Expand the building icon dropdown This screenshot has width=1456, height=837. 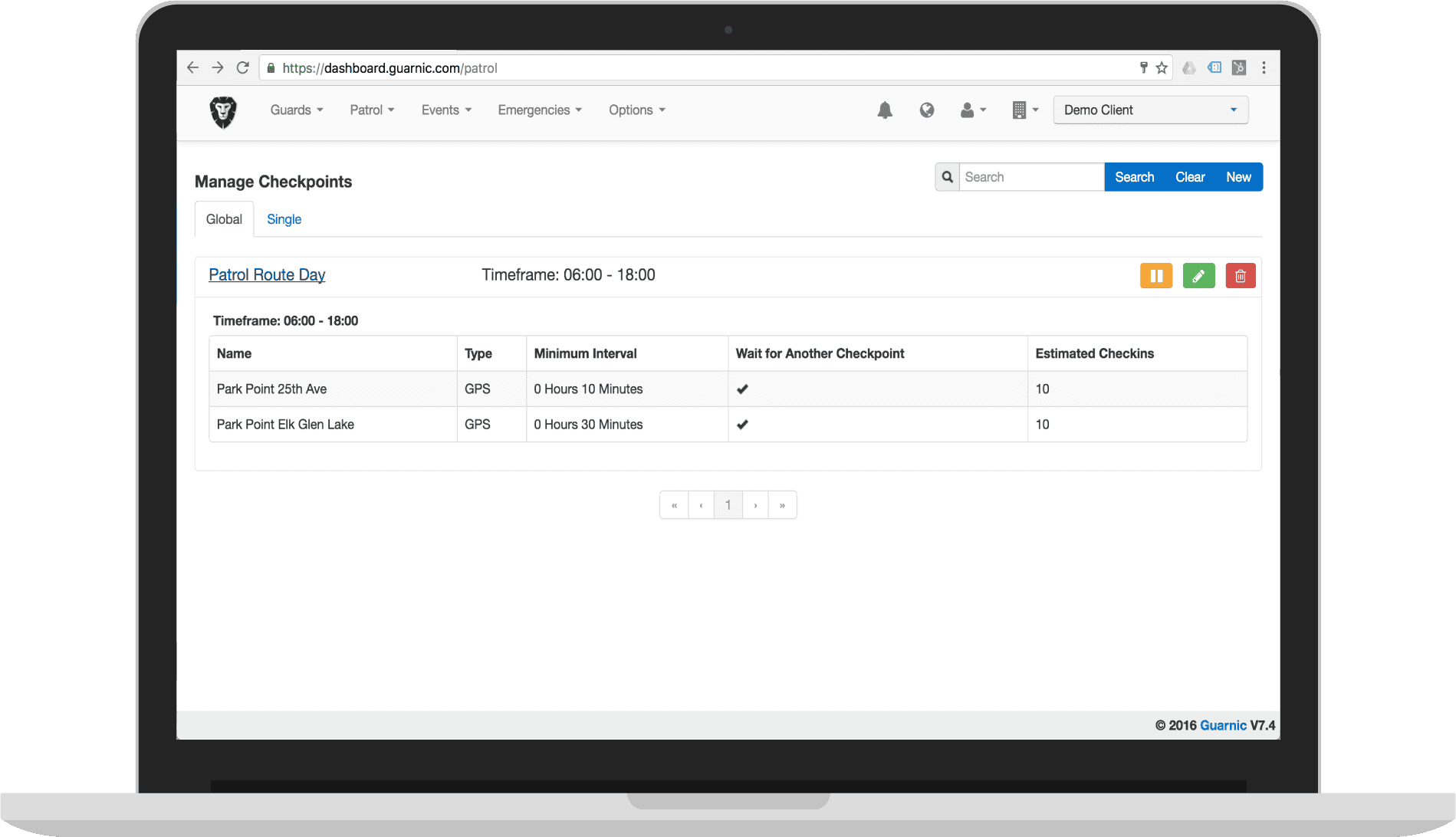coord(1024,110)
